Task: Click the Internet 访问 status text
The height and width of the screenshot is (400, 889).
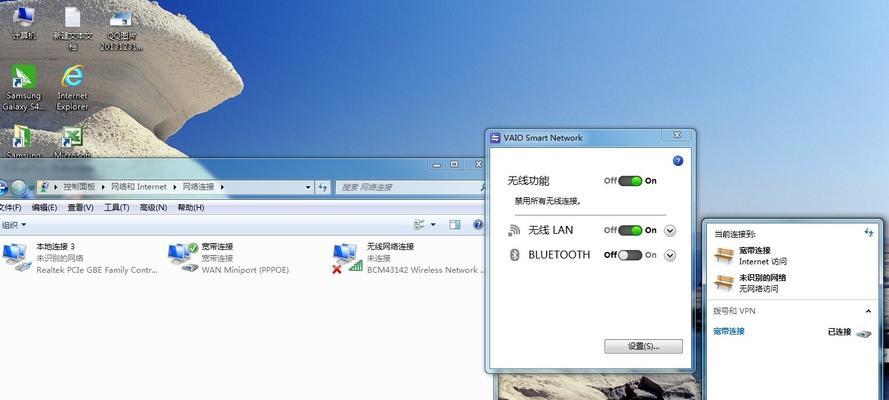Action: 763,262
